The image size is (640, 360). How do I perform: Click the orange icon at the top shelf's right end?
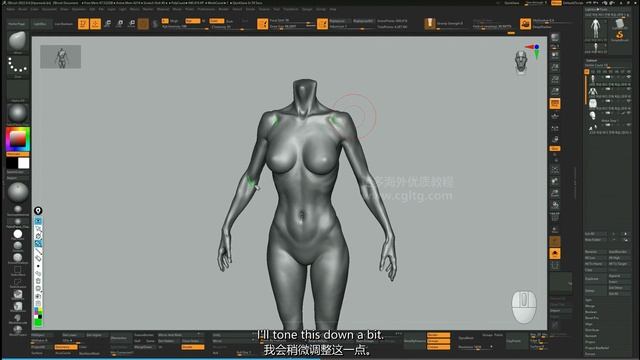pyautogui.click(x=525, y=24)
